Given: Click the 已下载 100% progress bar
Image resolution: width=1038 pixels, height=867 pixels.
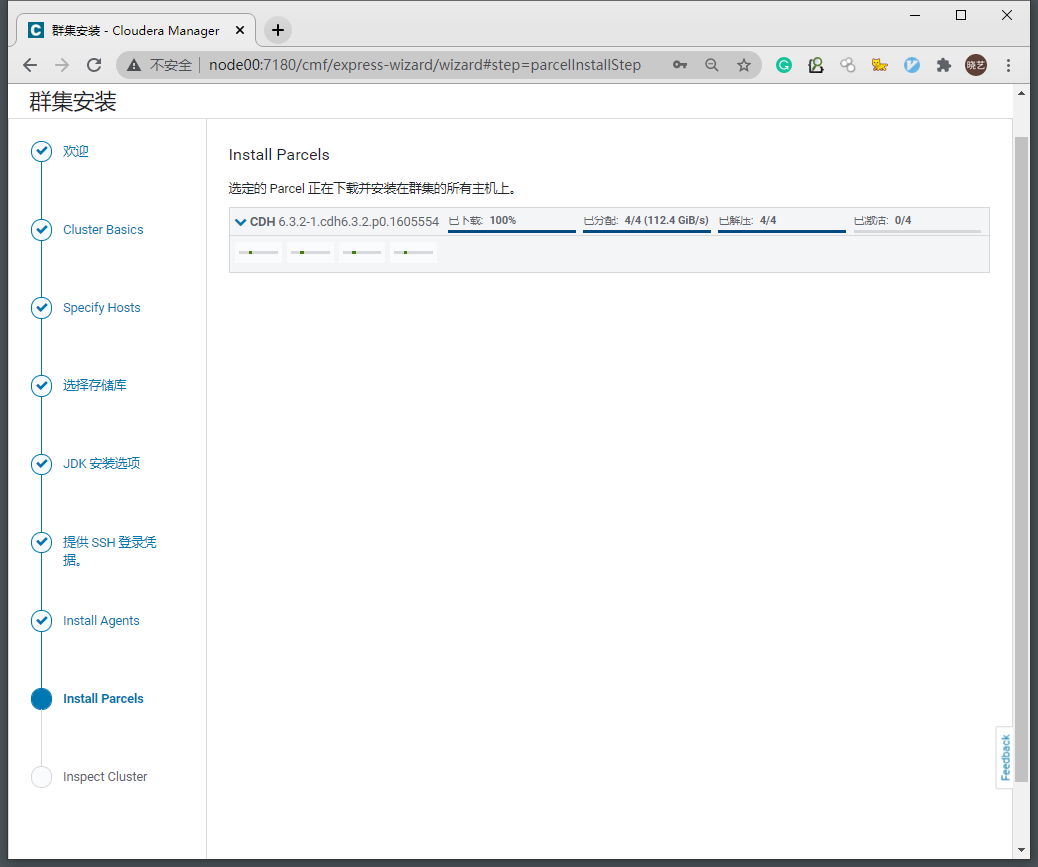Looking at the screenshot, I should tap(512, 231).
